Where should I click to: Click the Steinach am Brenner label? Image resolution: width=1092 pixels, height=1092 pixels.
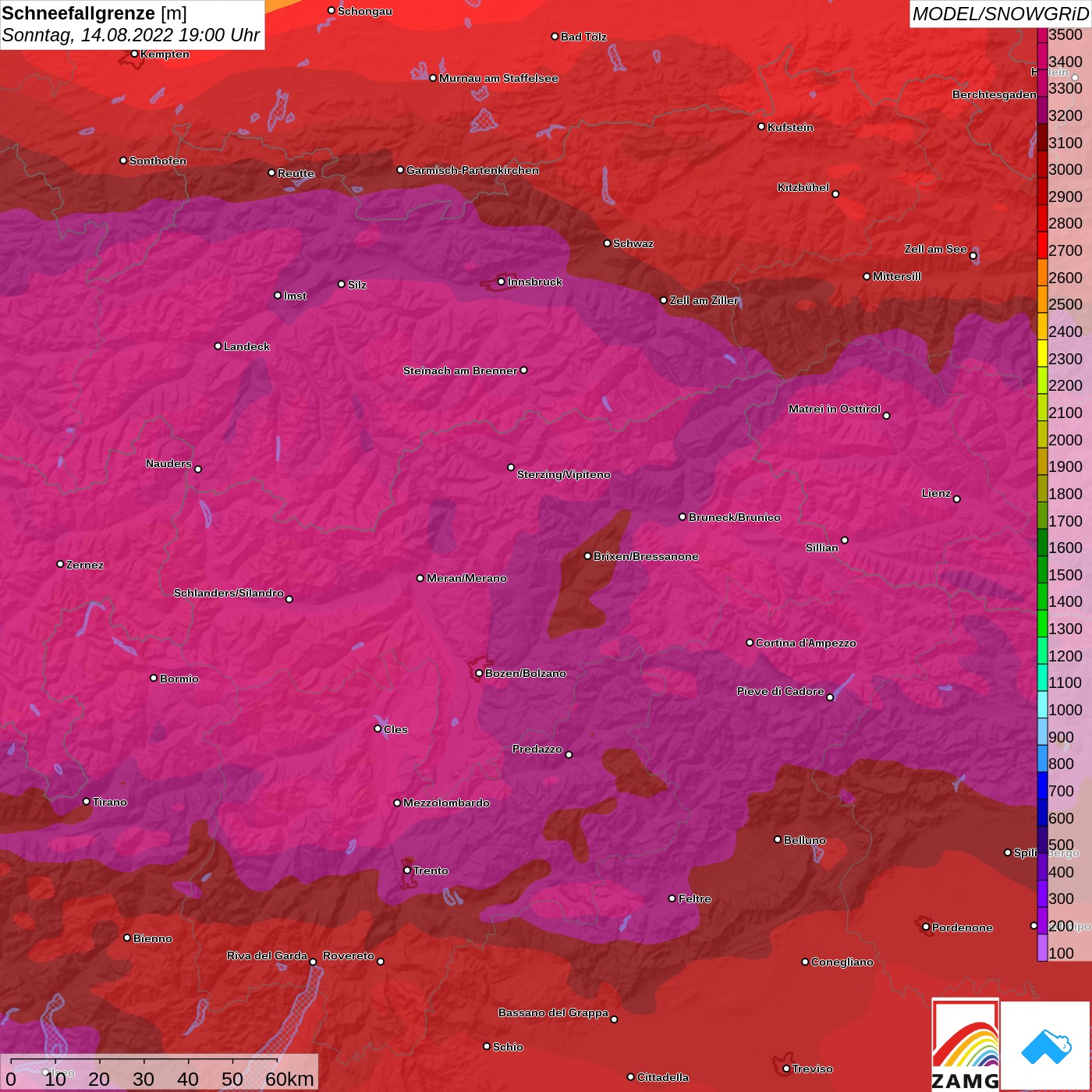(460, 370)
